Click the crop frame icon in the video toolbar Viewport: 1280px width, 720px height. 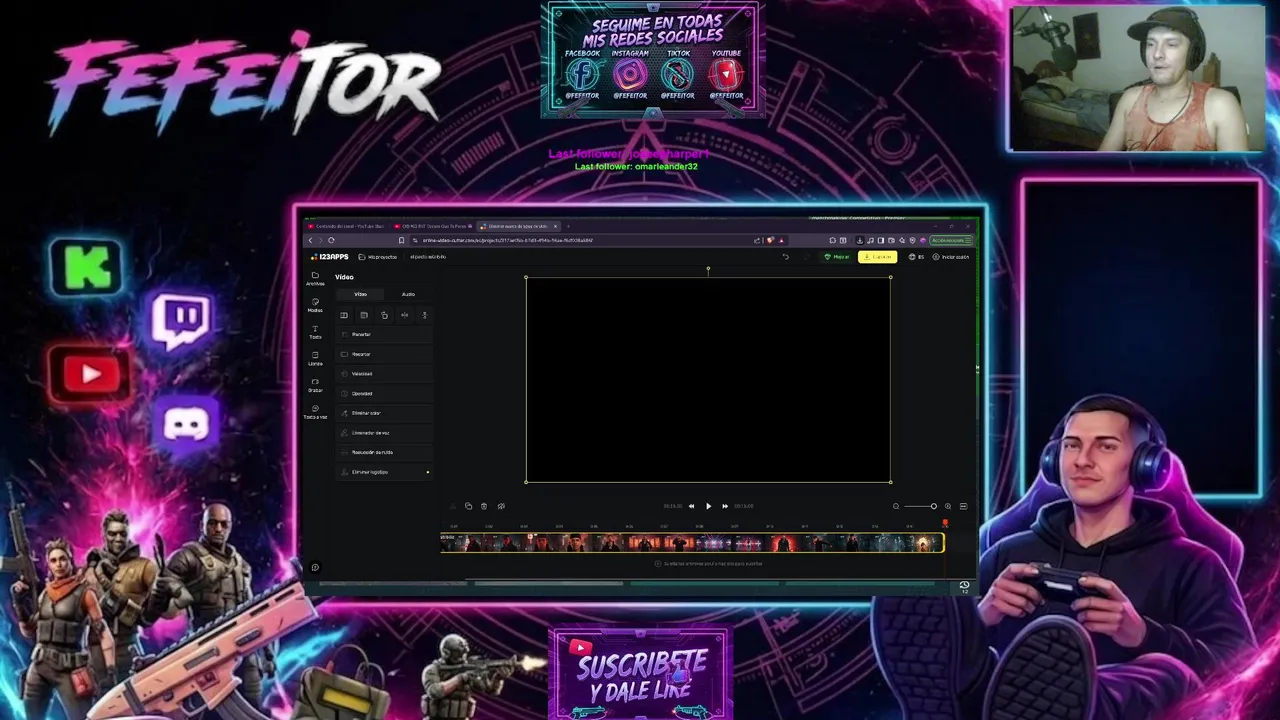[x=364, y=315]
